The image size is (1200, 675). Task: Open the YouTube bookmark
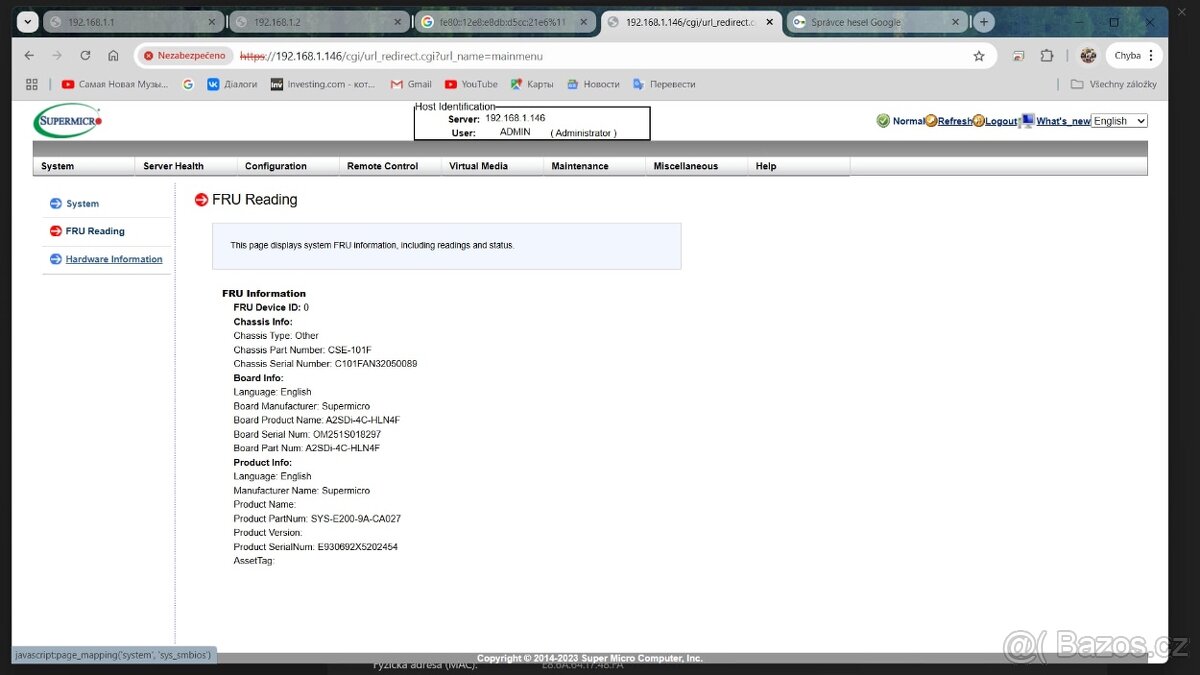click(471, 84)
